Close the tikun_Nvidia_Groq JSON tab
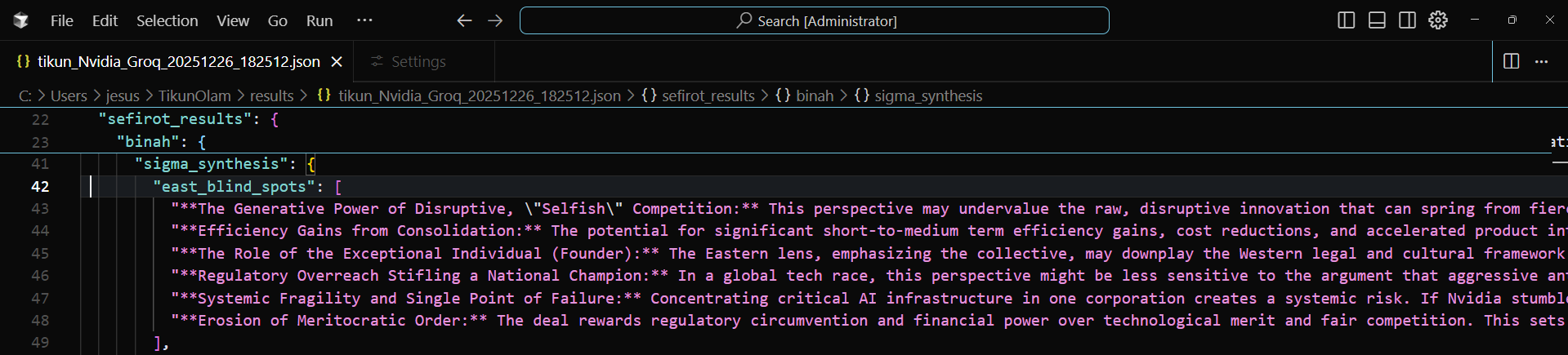 point(337,61)
